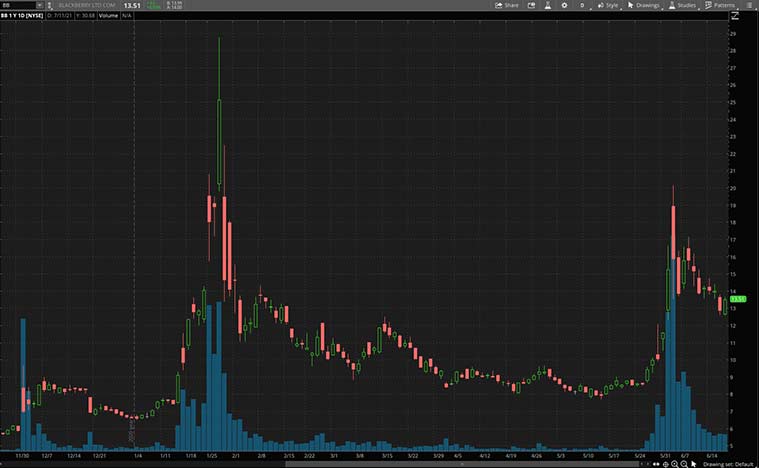The width and height of the screenshot is (759, 468).
Task: Open the chart settings gear icon
Action: [x=564, y=5]
